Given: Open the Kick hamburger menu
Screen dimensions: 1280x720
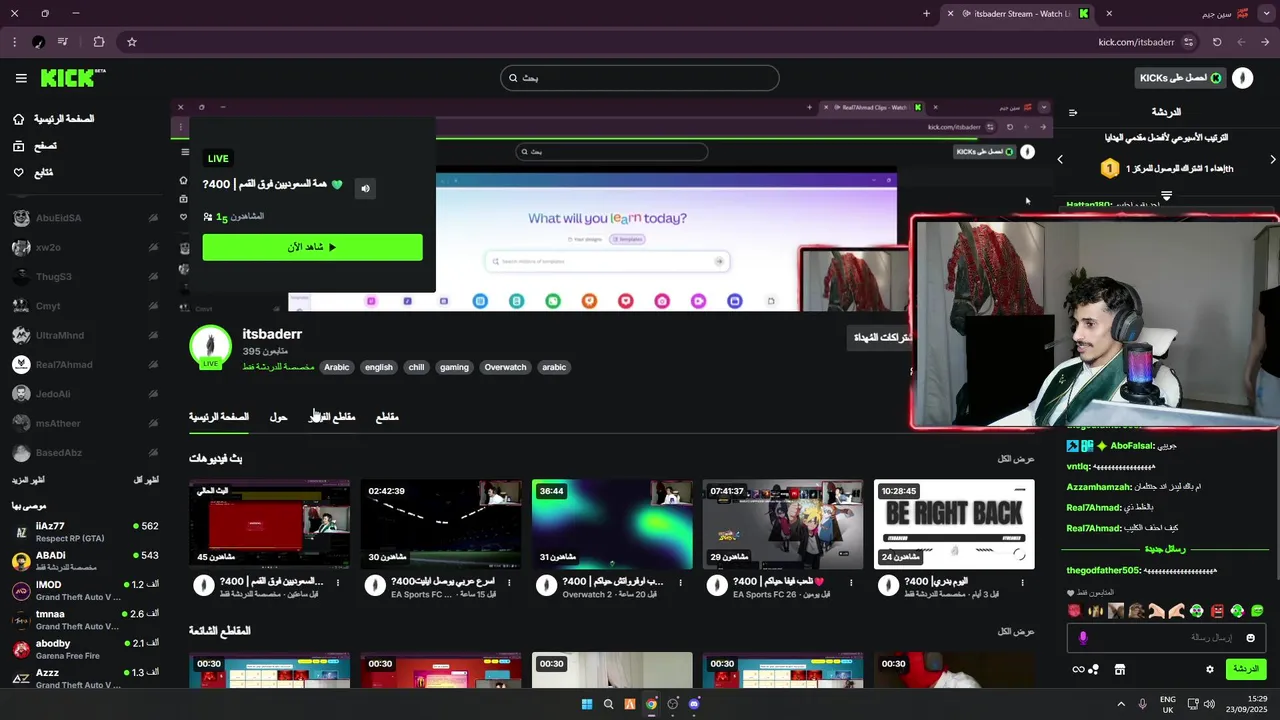Looking at the screenshot, I should 21,78.
